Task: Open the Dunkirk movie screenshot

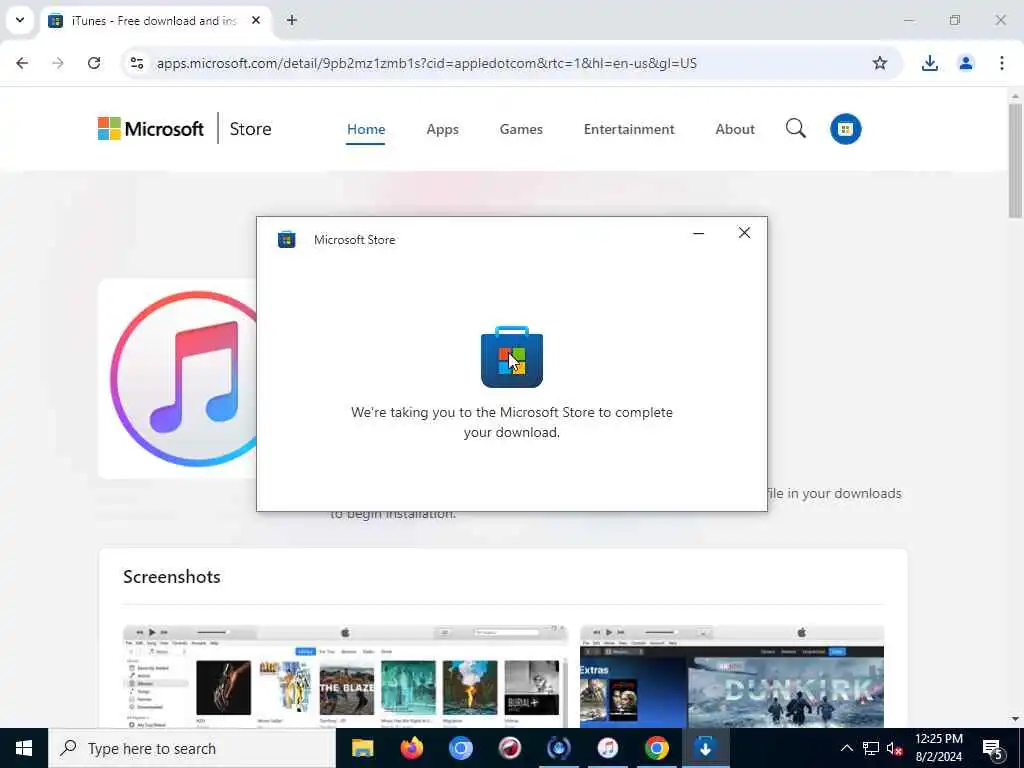Action: pos(731,677)
